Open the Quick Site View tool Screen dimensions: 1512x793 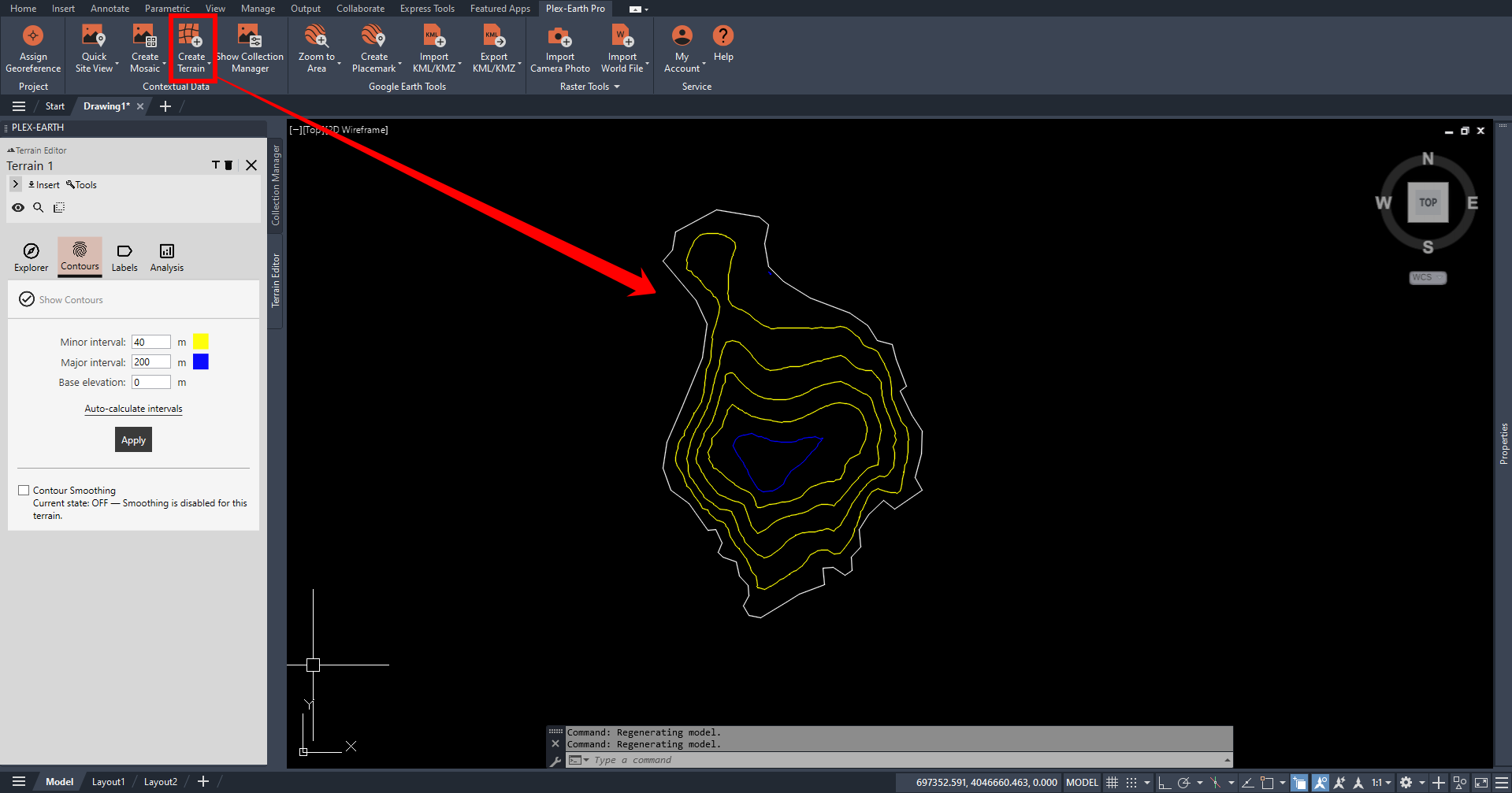tap(94, 37)
